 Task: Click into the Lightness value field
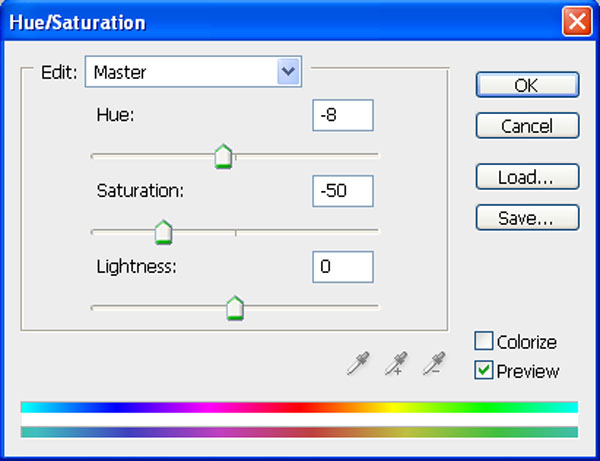[342, 267]
